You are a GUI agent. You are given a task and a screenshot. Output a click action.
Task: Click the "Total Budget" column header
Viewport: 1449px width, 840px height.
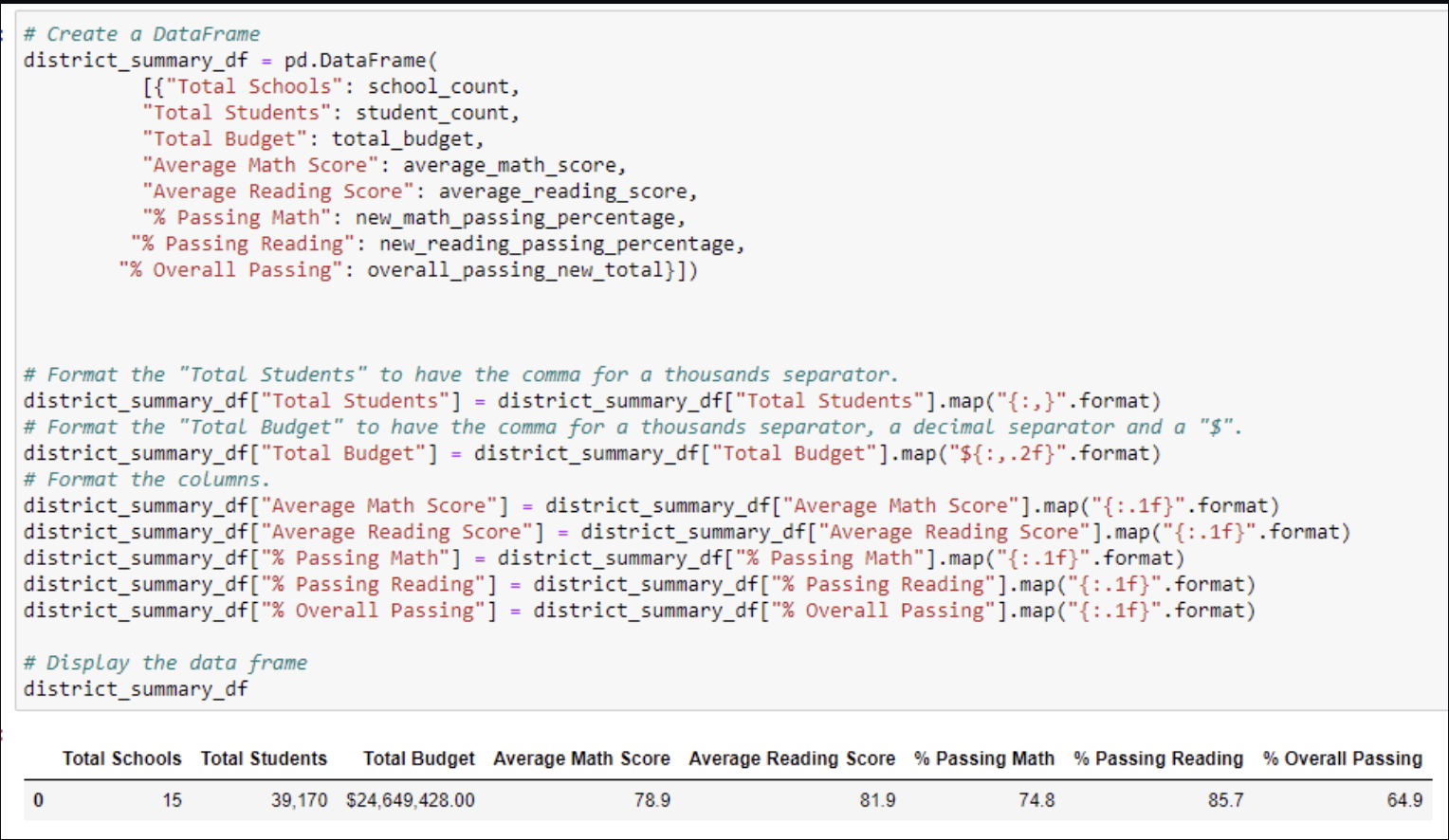pos(418,758)
